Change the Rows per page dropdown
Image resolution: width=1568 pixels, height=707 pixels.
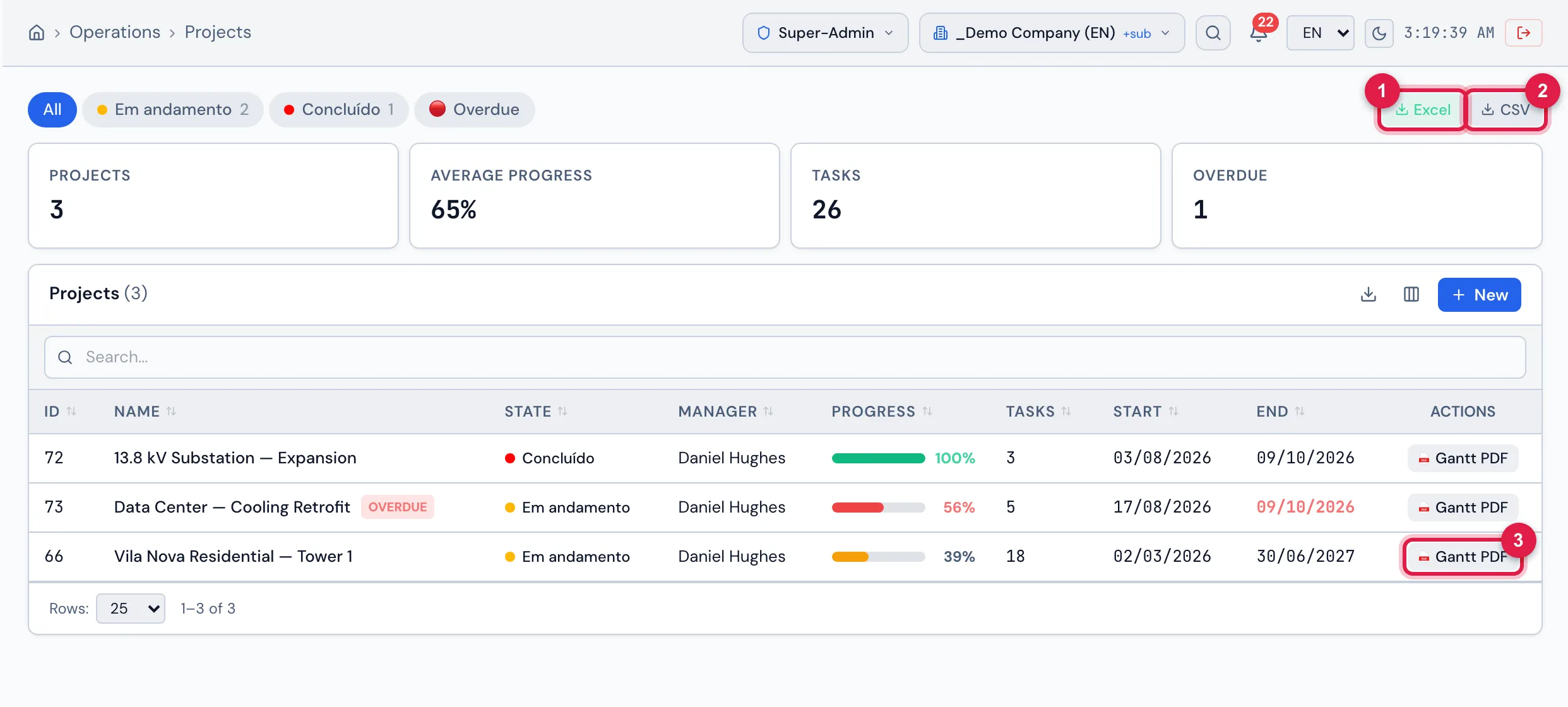(131, 609)
